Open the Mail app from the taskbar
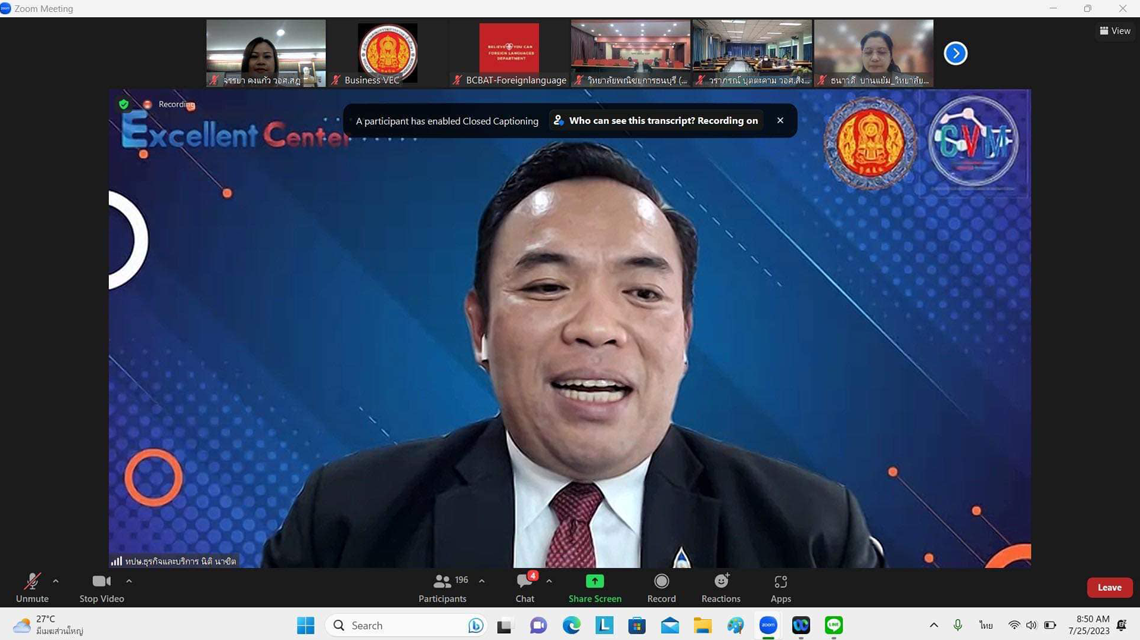Screen dimensions: 1140x640 coord(670,625)
